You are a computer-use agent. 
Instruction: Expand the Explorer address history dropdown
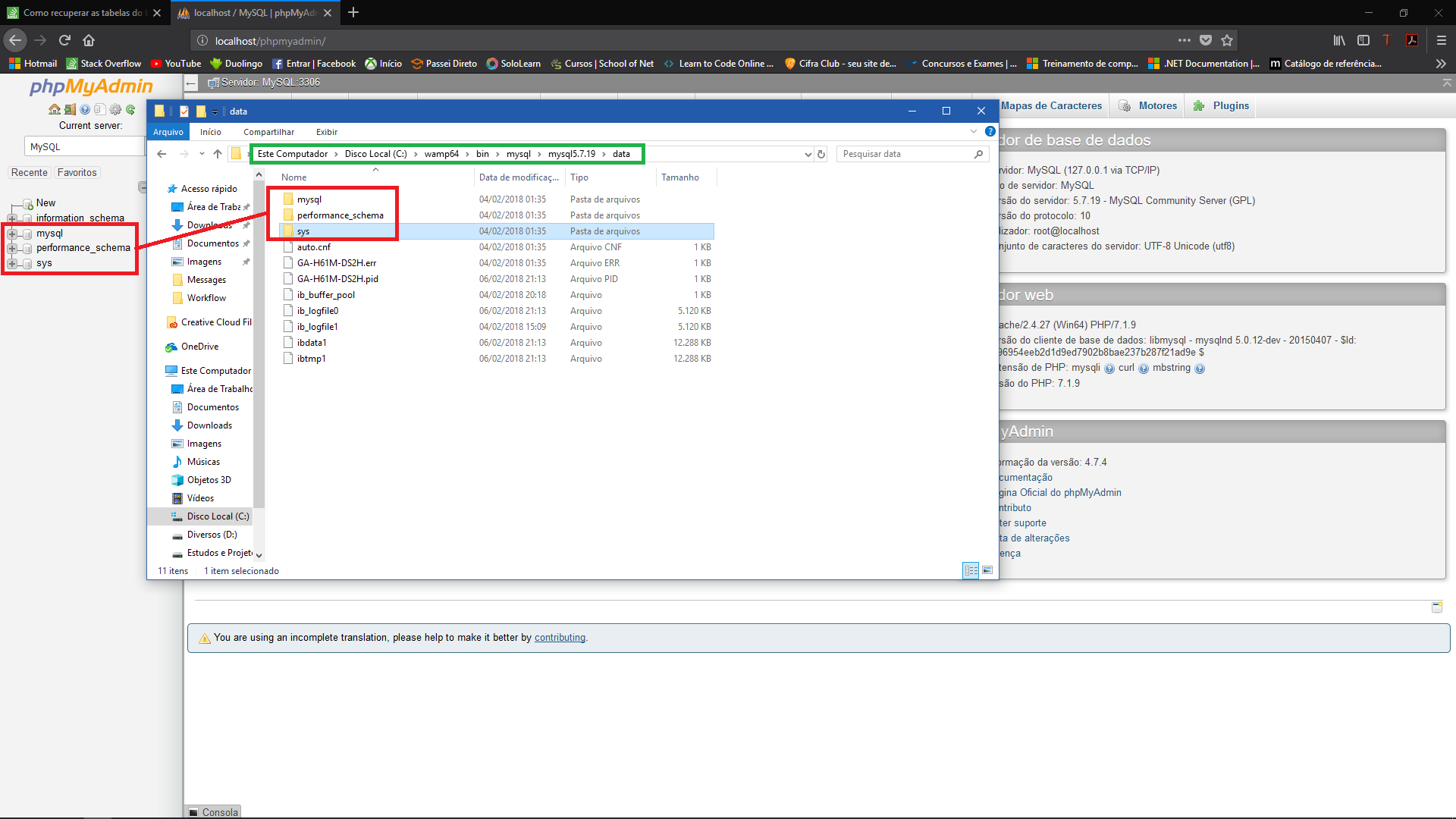click(808, 154)
